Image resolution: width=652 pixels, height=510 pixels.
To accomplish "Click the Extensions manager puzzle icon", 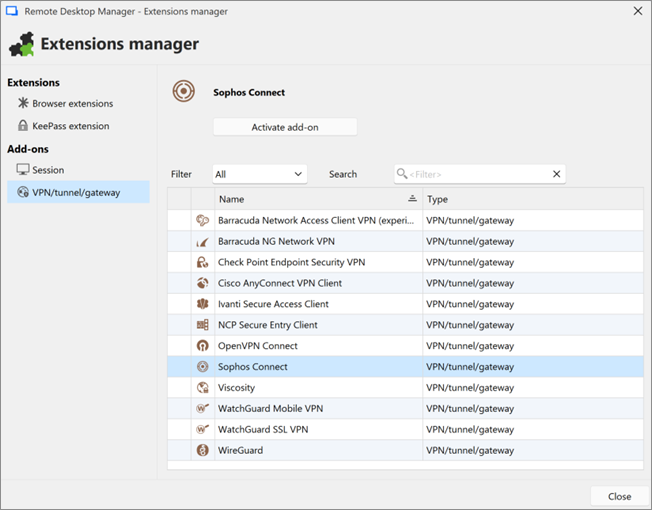I will coord(22,44).
